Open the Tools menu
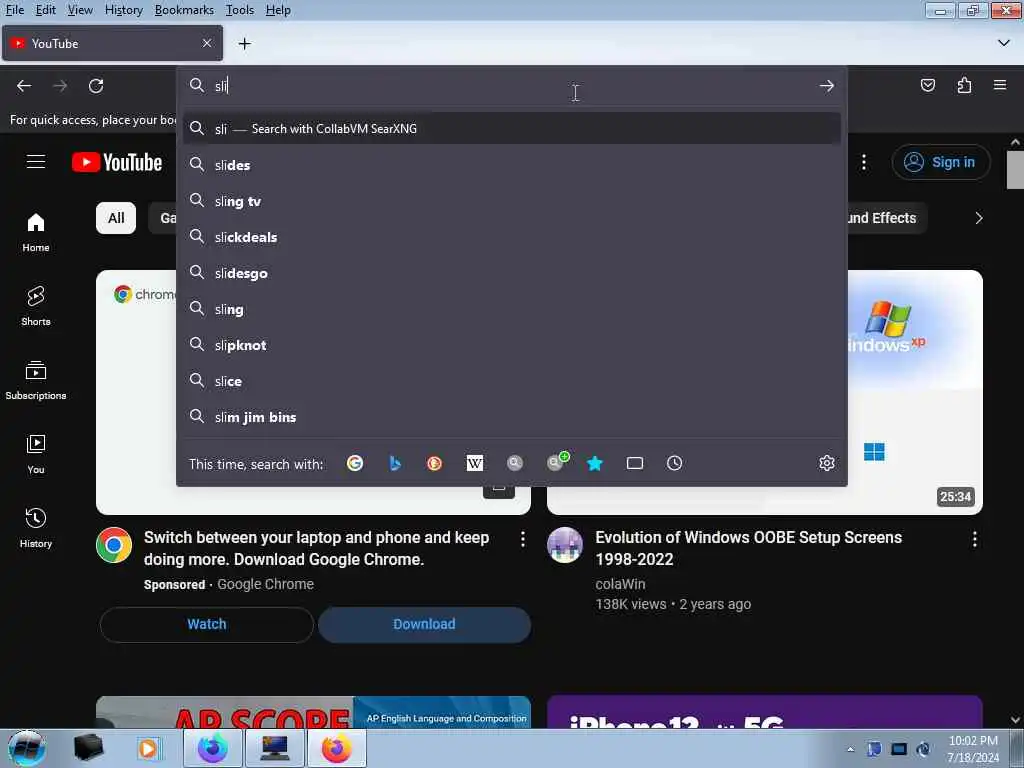The width and height of the screenshot is (1024, 768). (240, 10)
